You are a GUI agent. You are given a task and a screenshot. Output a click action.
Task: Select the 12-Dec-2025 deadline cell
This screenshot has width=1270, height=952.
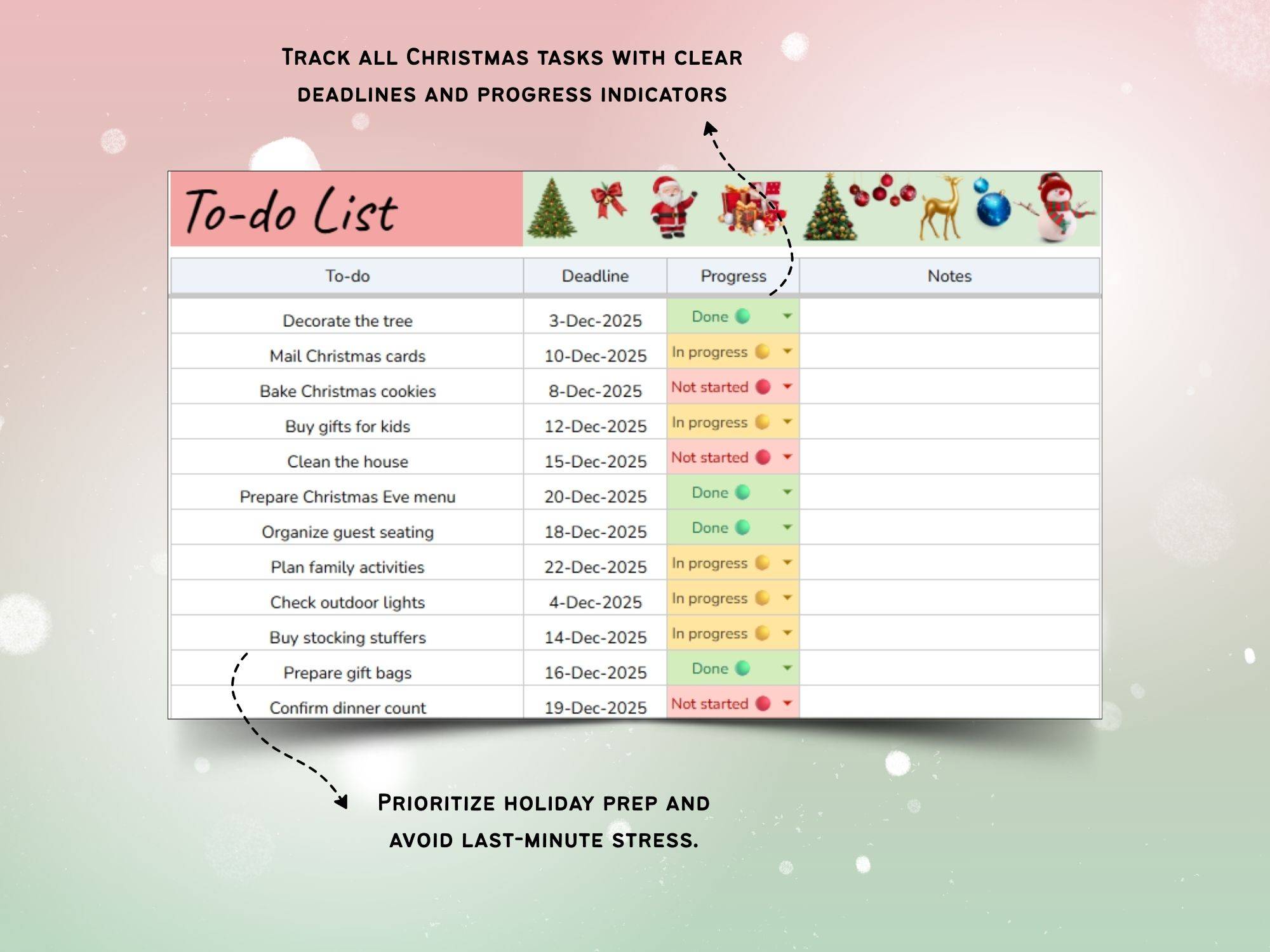pos(595,426)
